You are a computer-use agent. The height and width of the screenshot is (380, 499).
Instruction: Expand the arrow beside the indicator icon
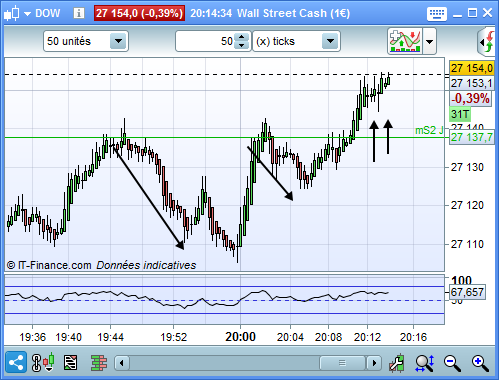(x=430, y=41)
